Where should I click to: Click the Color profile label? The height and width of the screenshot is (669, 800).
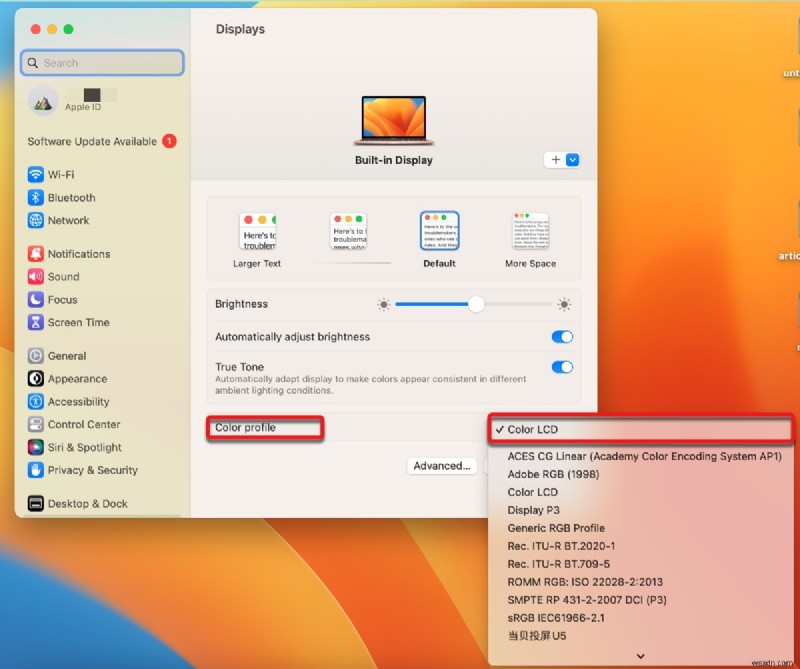(245, 428)
